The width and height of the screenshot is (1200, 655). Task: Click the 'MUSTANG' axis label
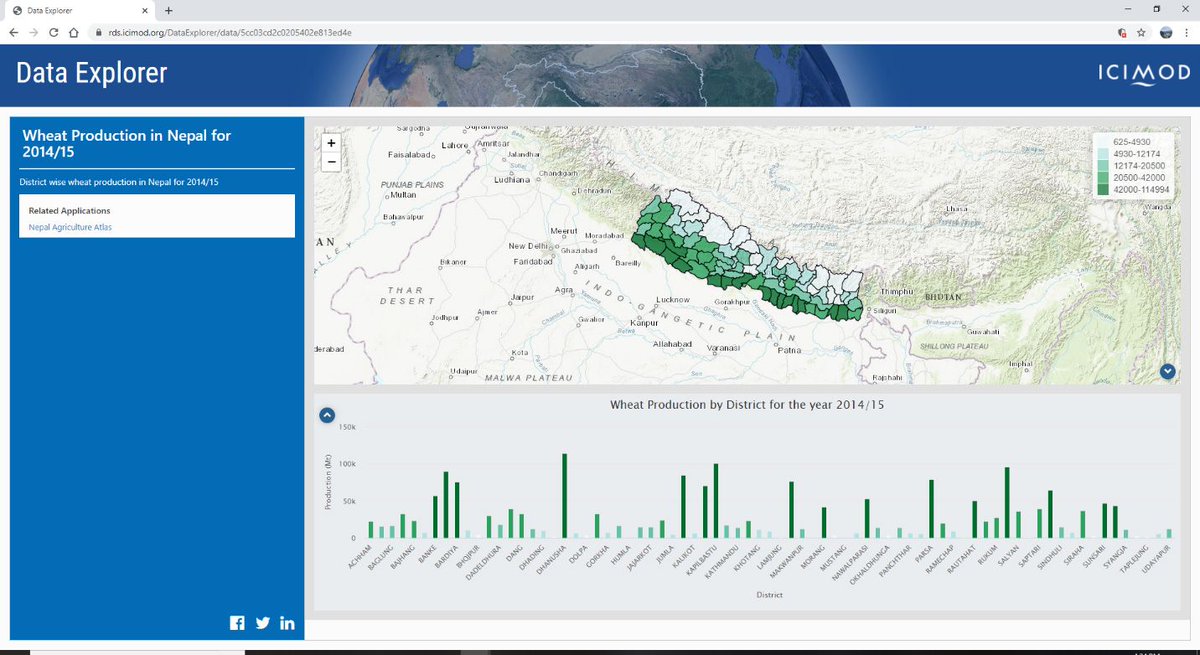coord(833,558)
